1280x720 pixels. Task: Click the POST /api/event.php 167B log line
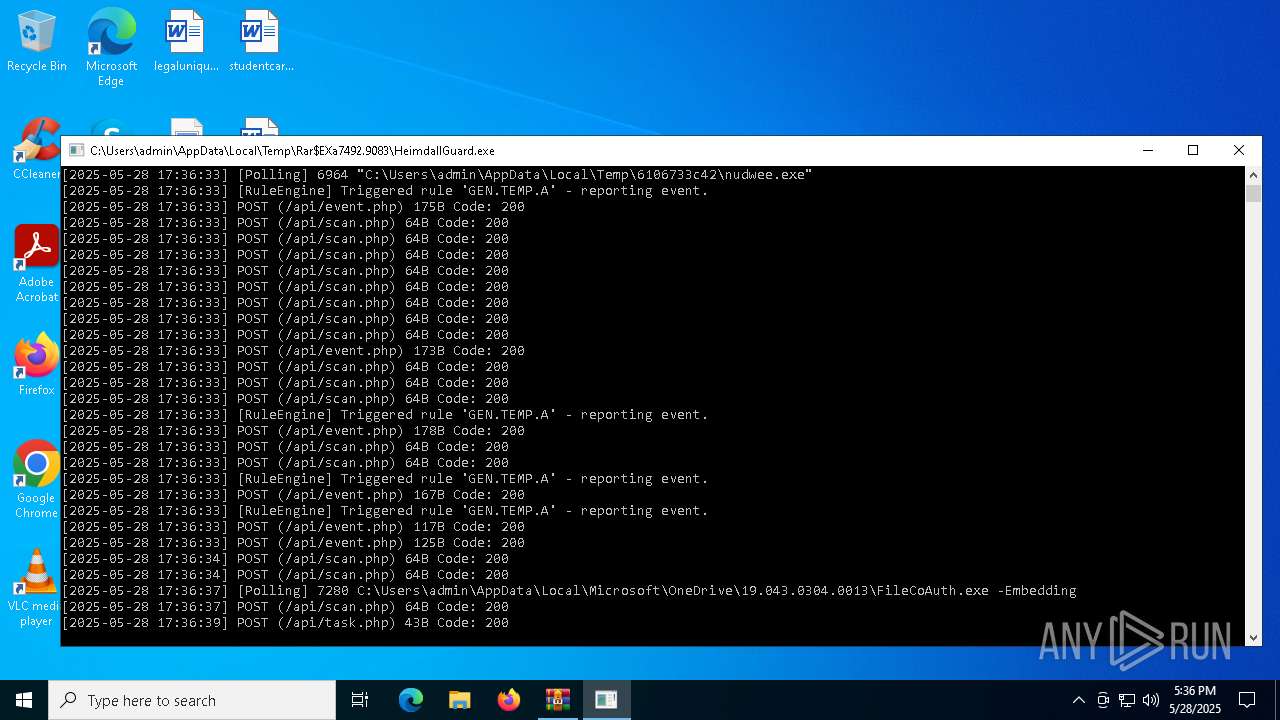(293, 495)
